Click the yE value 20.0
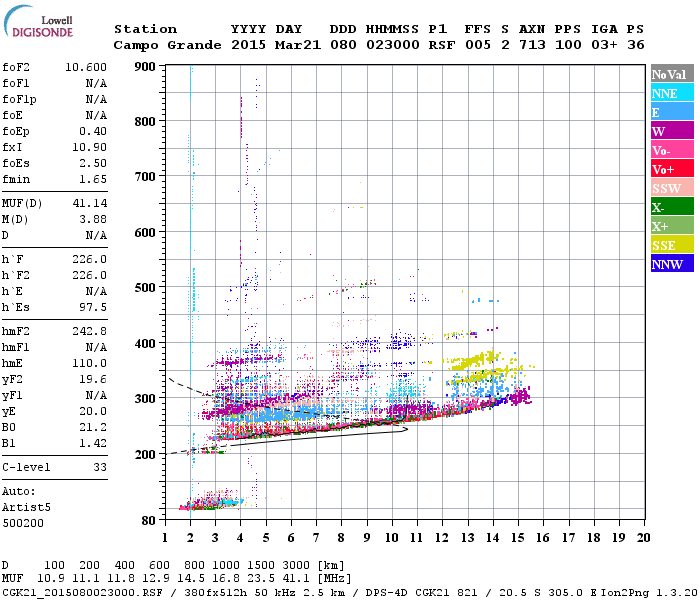 pyautogui.click(x=93, y=412)
